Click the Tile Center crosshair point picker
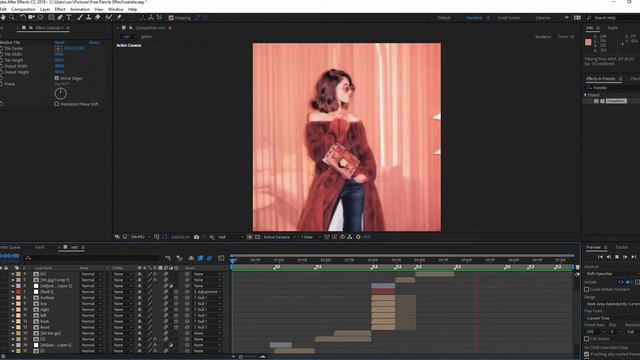This screenshot has height=360, width=640. tap(58, 48)
